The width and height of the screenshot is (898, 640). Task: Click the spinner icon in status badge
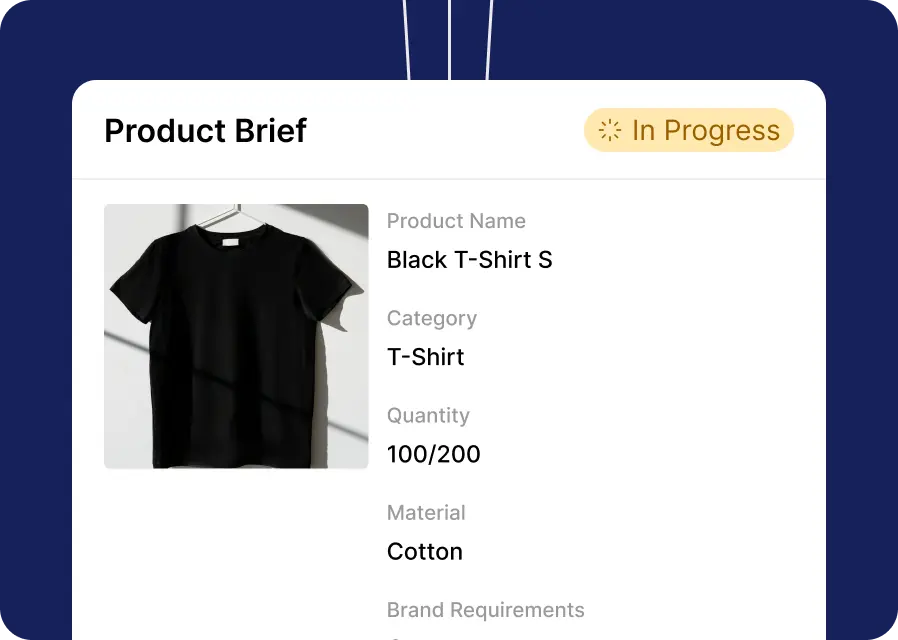[609, 130]
